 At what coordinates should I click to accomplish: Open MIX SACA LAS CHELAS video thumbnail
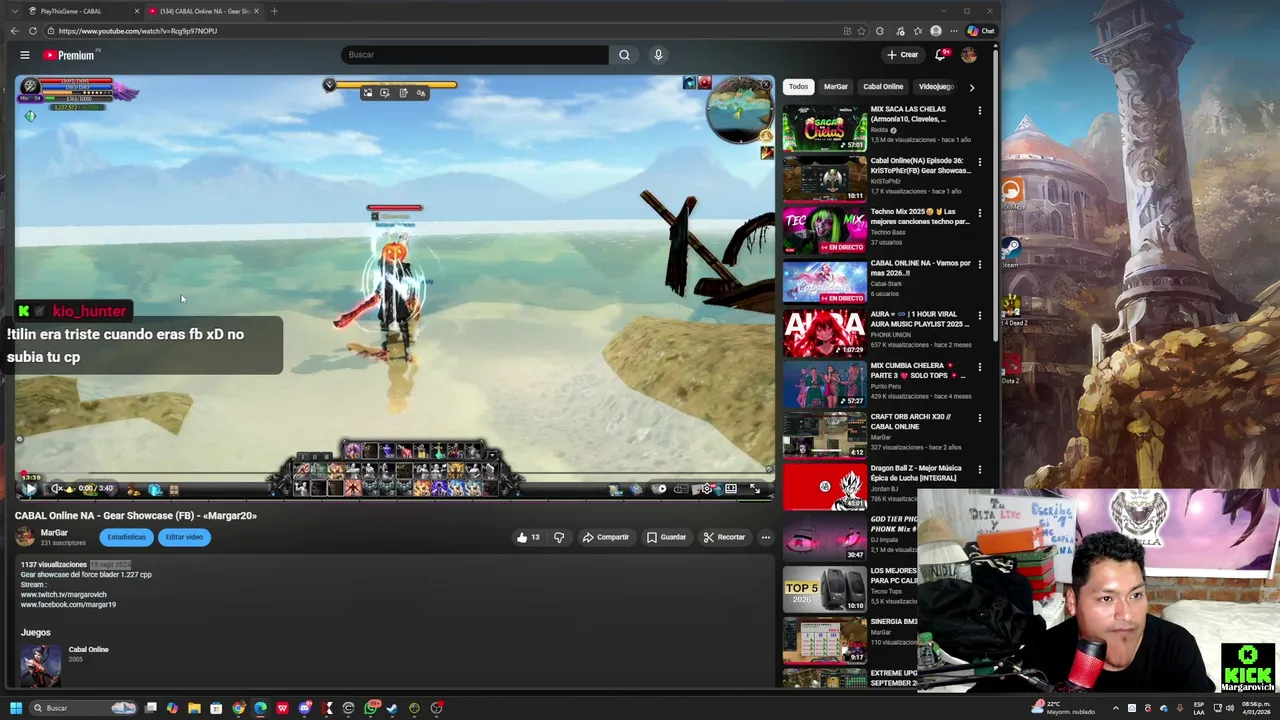(x=825, y=128)
